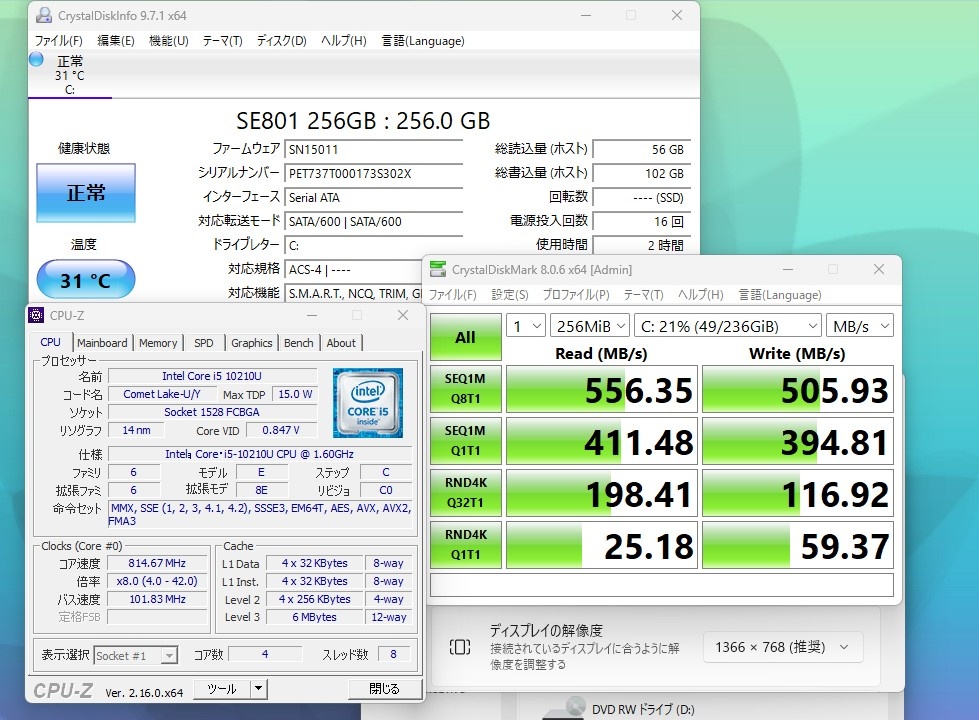The image size is (979, 720).
Task: Click the 394.81 write result
Action: (x=798, y=441)
